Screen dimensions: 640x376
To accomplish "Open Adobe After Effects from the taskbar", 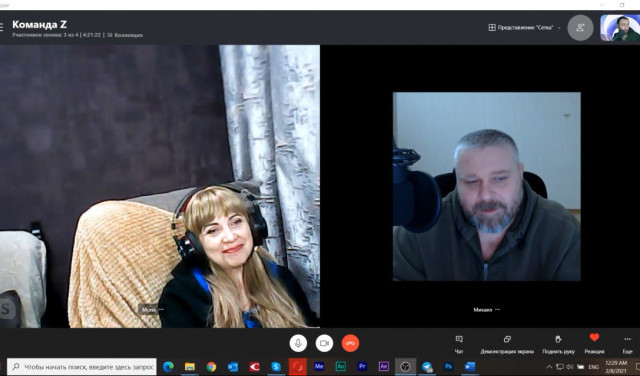I will click(x=383, y=367).
